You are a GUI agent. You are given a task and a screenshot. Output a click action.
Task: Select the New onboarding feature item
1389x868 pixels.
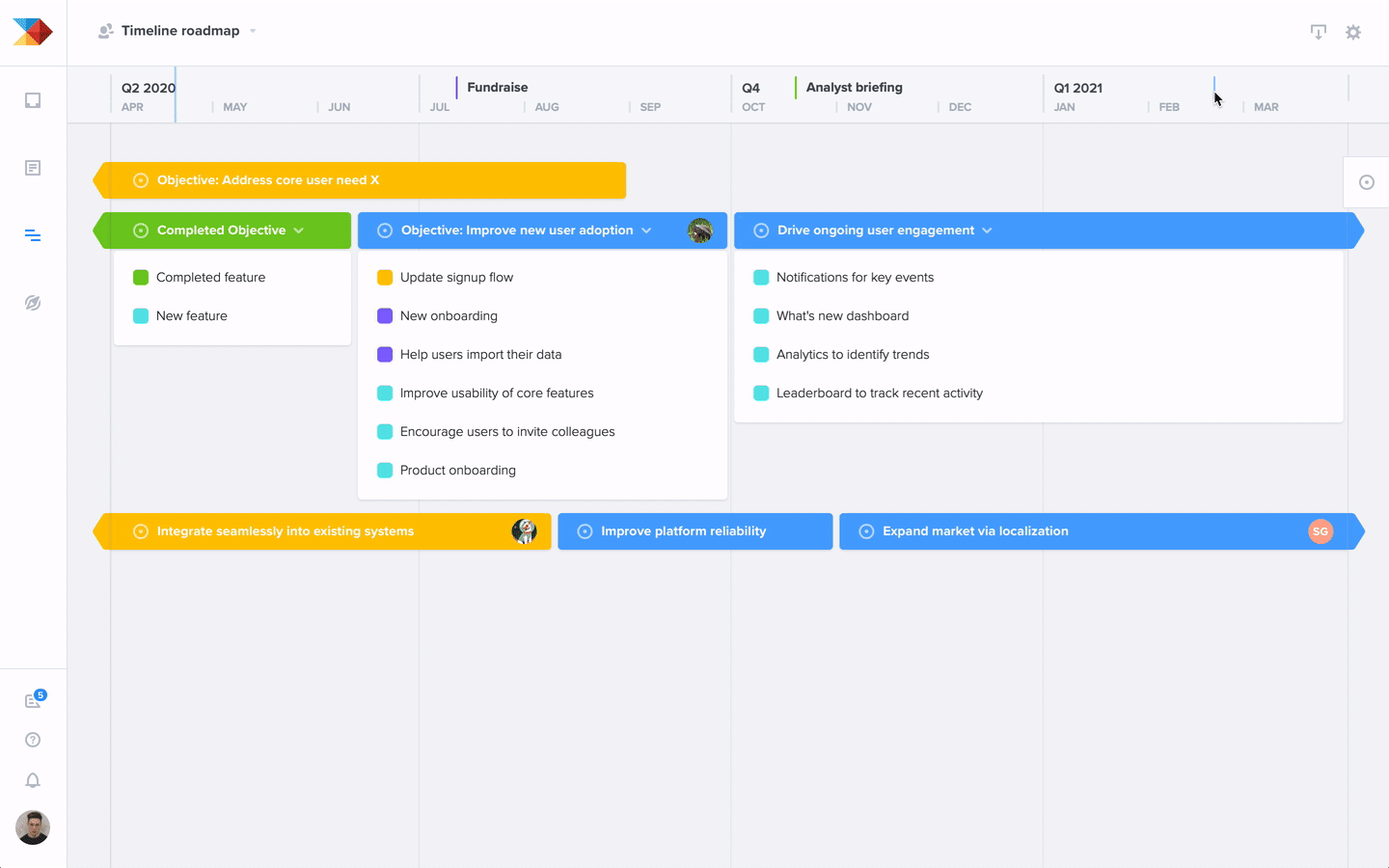coord(449,315)
